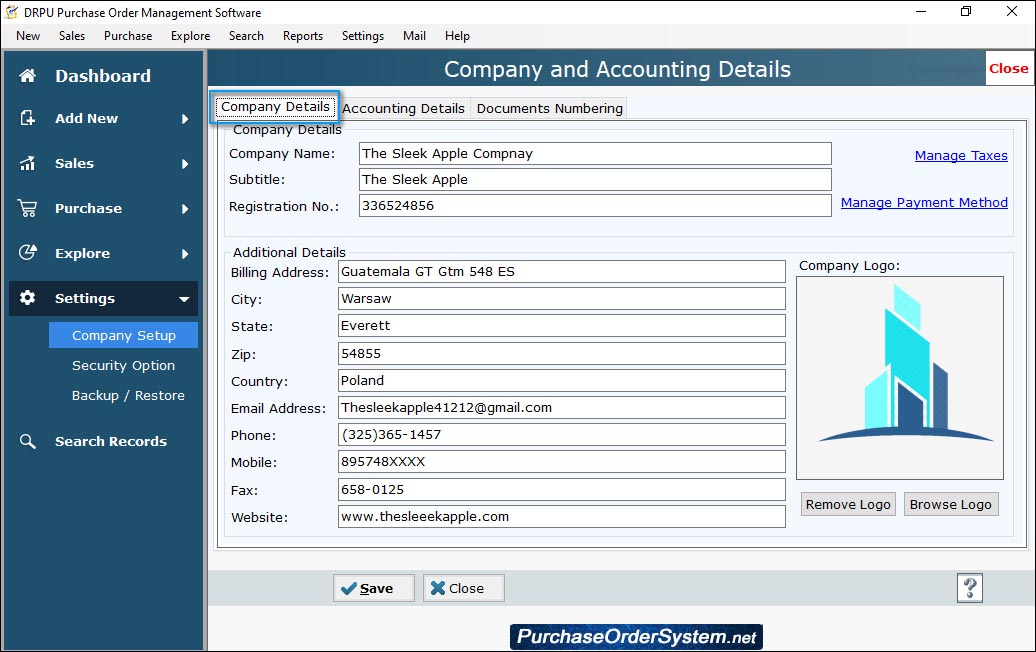This screenshot has height=652, width=1036.
Task: Click the Subtitle input field
Action: pos(595,179)
